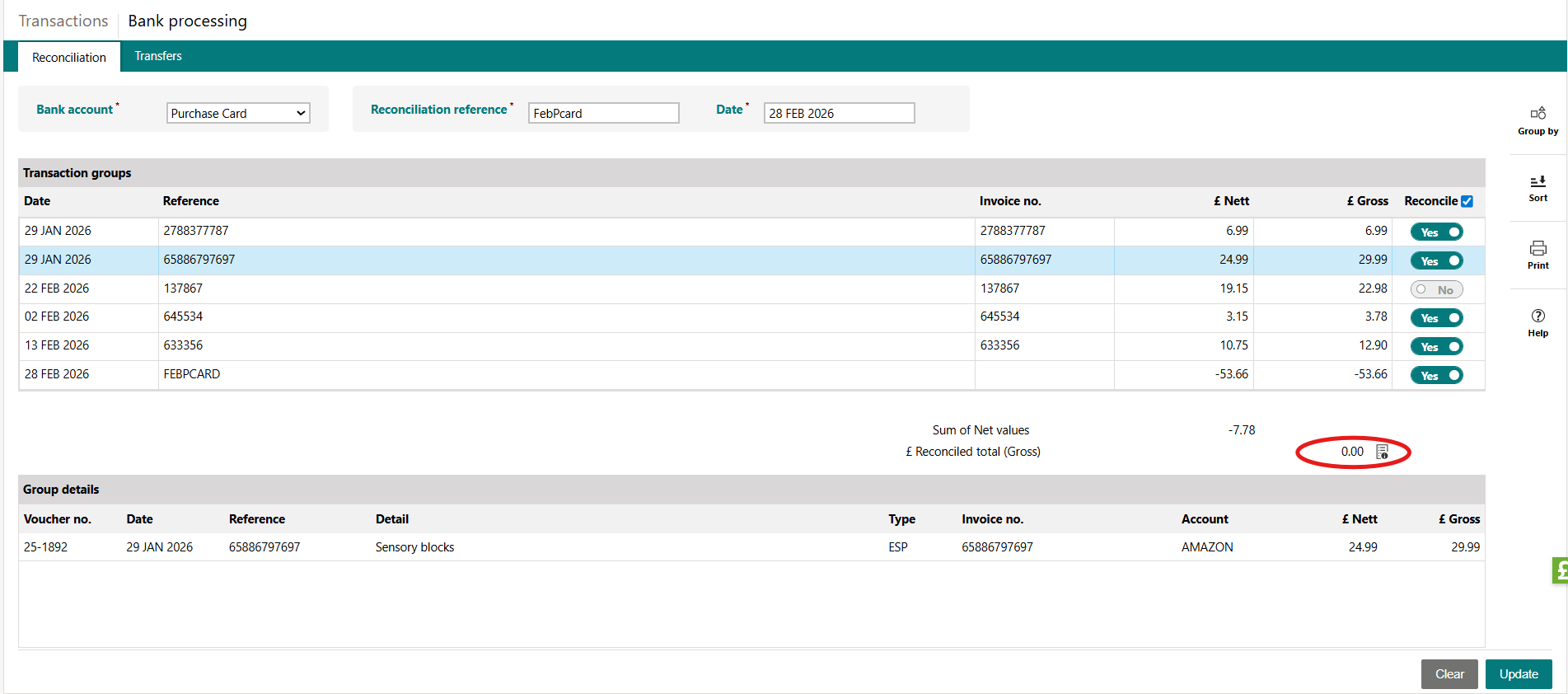The image size is (1568, 694).
Task: Click the £ Nett header in Transaction groups
Action: [x=1231, y=201]
